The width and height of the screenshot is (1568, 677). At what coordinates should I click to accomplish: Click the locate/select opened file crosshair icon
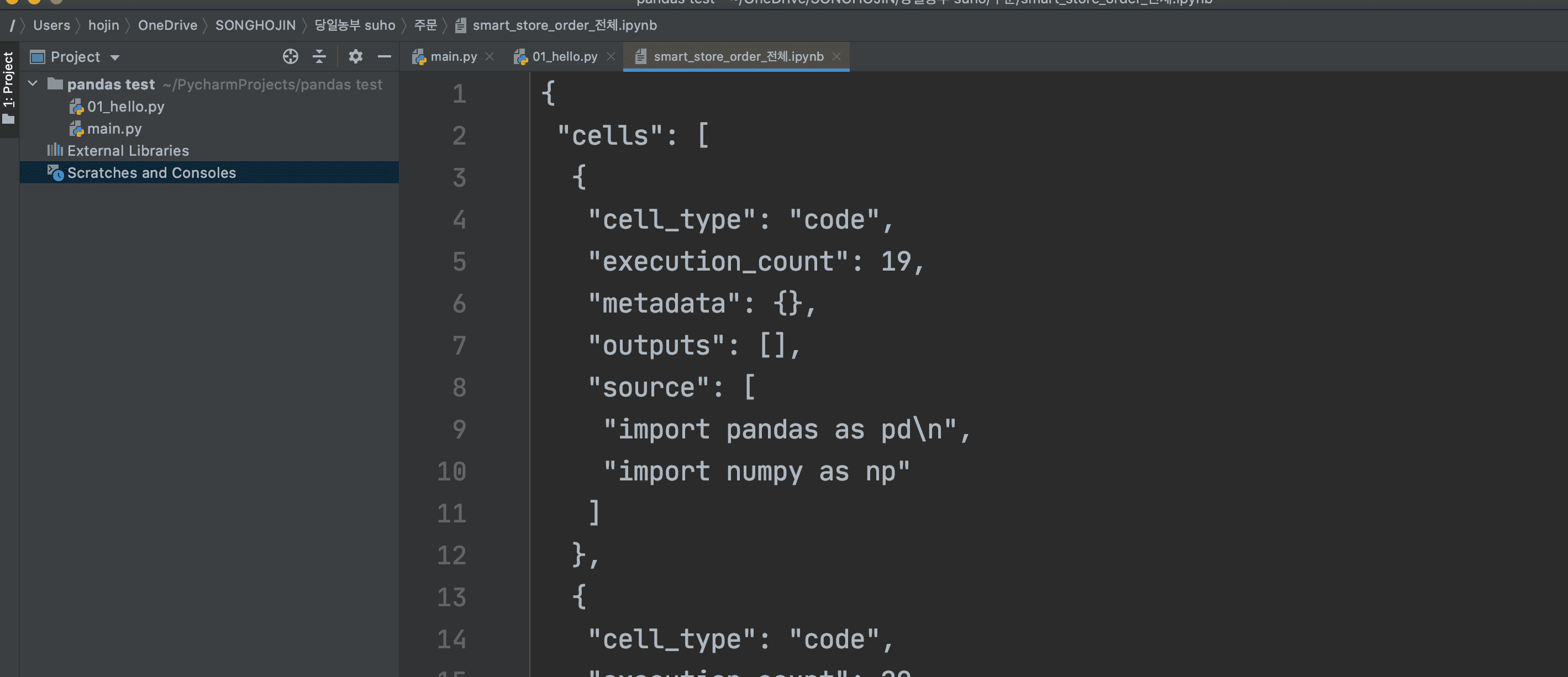[x=291, y=56]
